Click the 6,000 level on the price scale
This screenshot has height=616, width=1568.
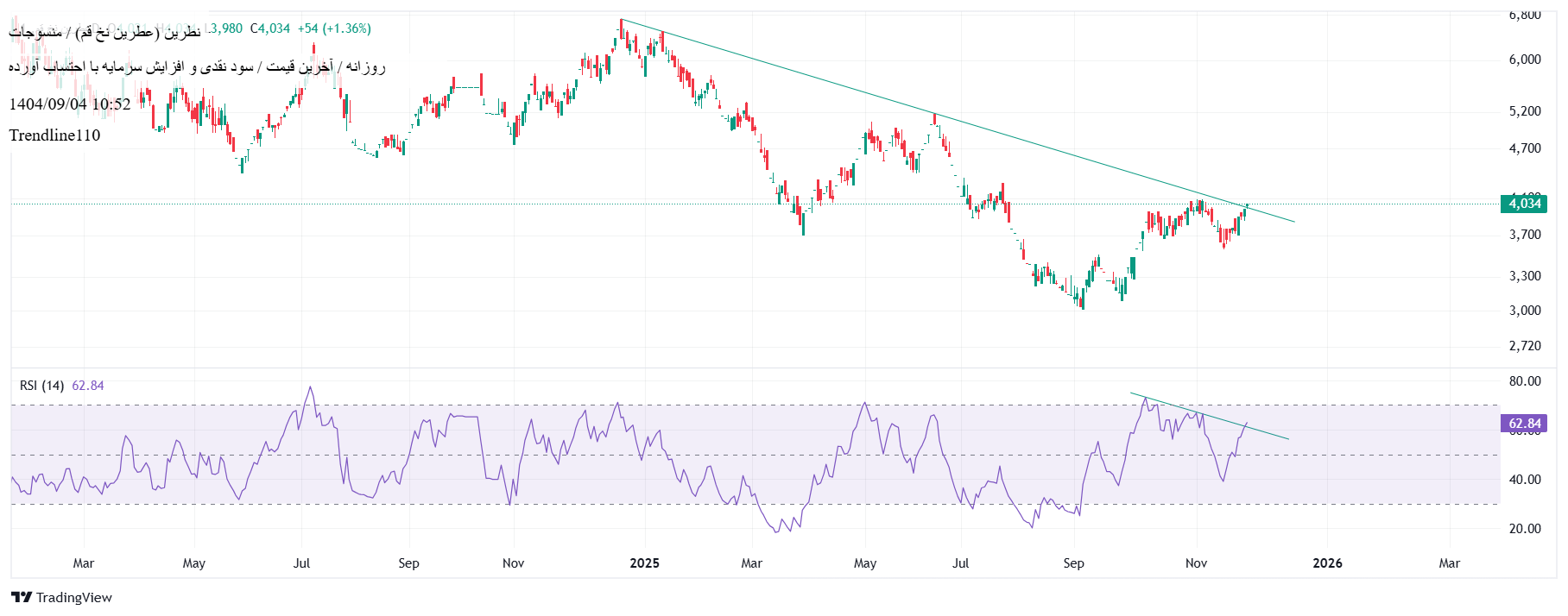pos(1525,60)
